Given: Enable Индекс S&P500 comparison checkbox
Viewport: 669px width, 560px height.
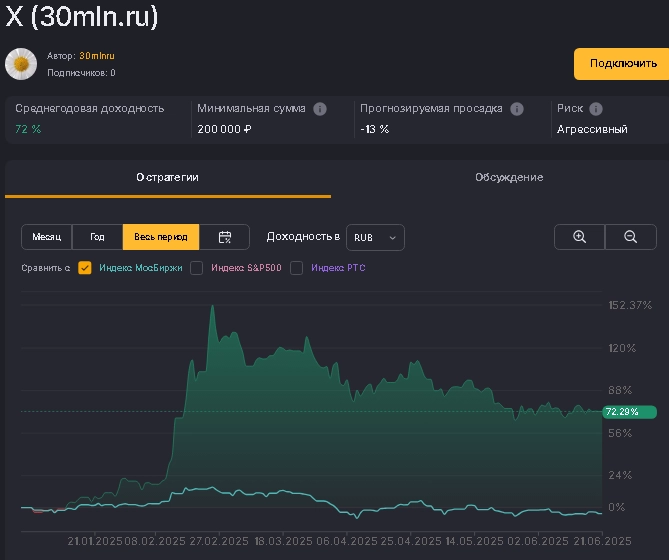Looking at the screenshot, I should 197,268.
